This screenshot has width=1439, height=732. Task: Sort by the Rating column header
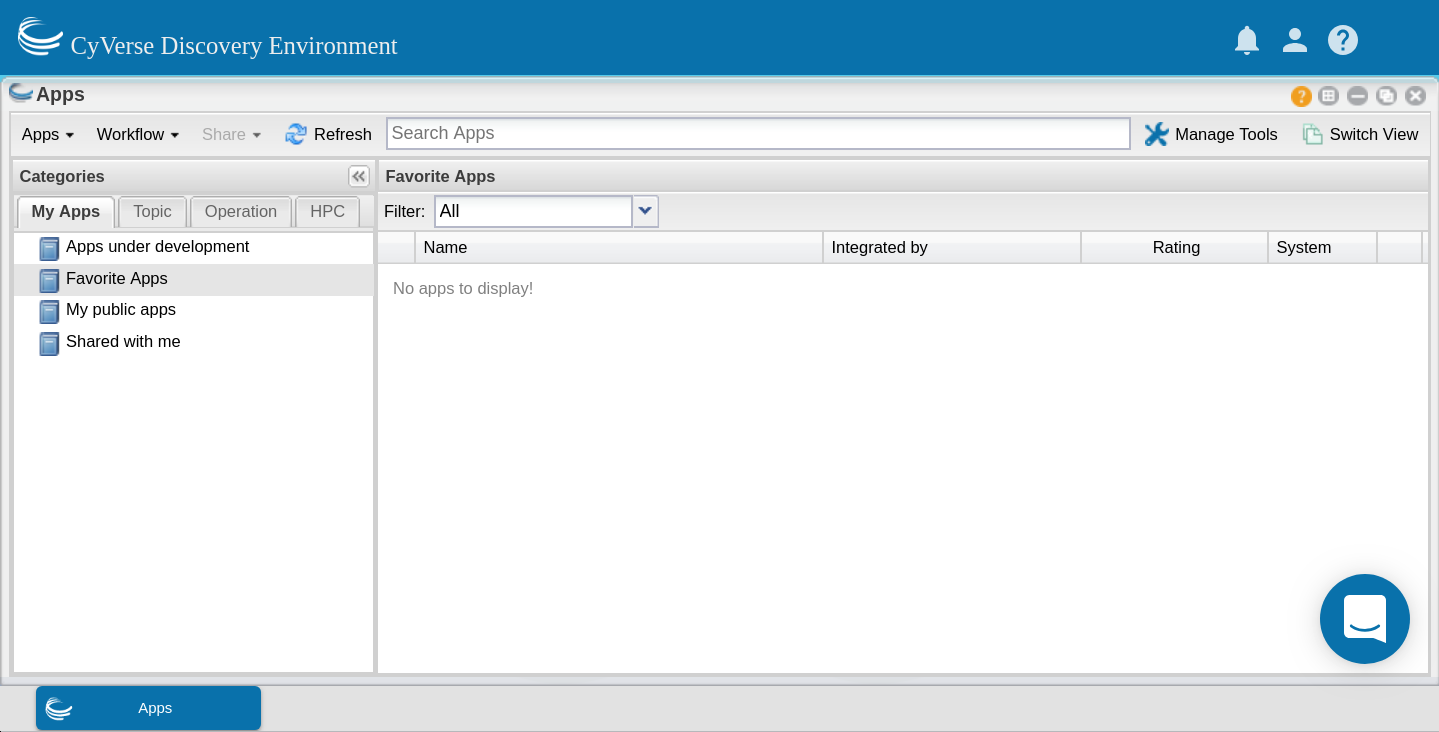point(1175,247)
